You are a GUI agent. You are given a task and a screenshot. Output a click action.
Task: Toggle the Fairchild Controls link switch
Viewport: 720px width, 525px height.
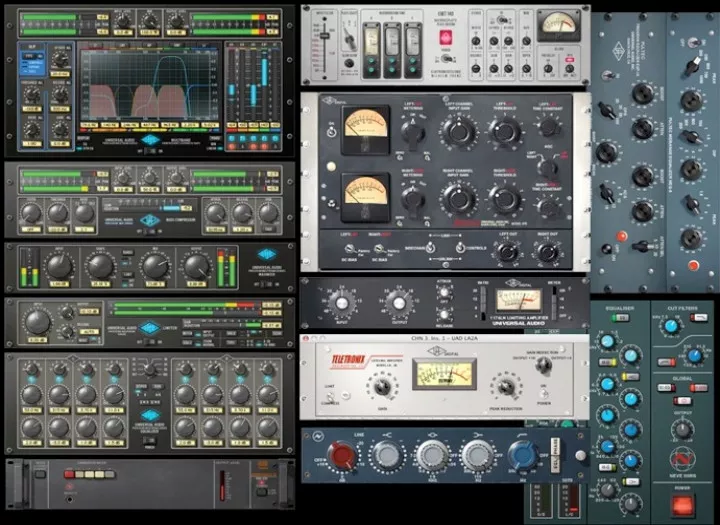coord(460,248)
